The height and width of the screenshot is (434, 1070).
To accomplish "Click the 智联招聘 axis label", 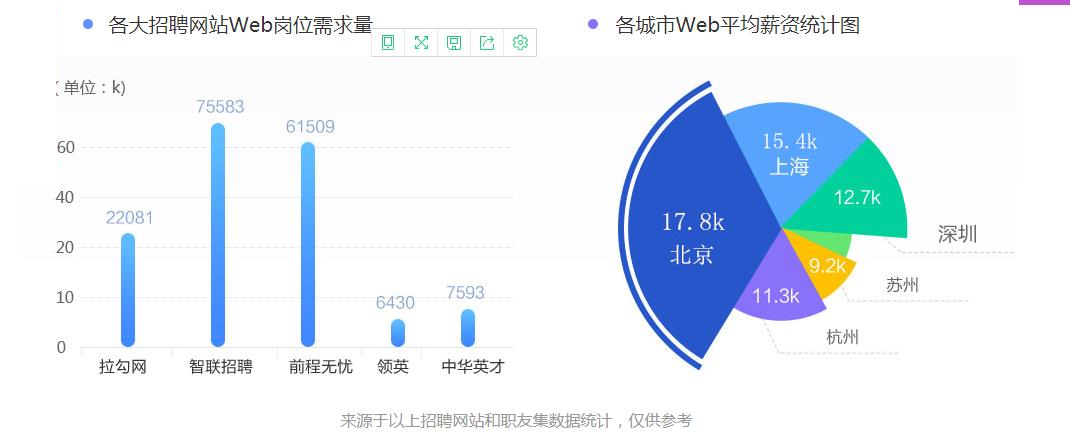I will pyautogui.click(x=221, y=367).
